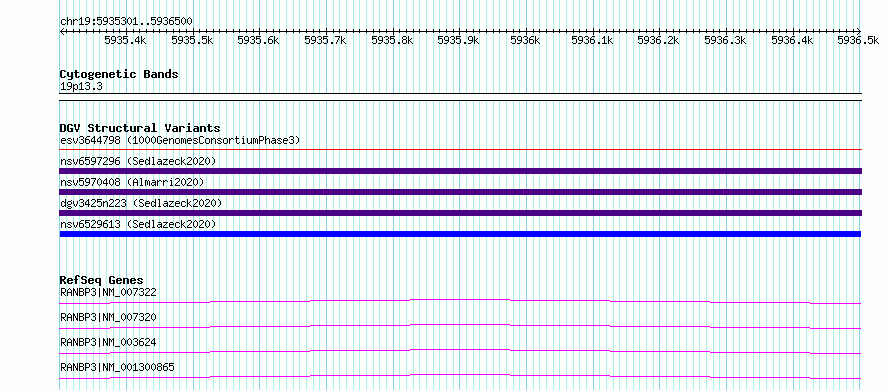Click the 5935.7k ruler tick label
The width and height of the screenshot is (890, 390).
pos(325,40)
